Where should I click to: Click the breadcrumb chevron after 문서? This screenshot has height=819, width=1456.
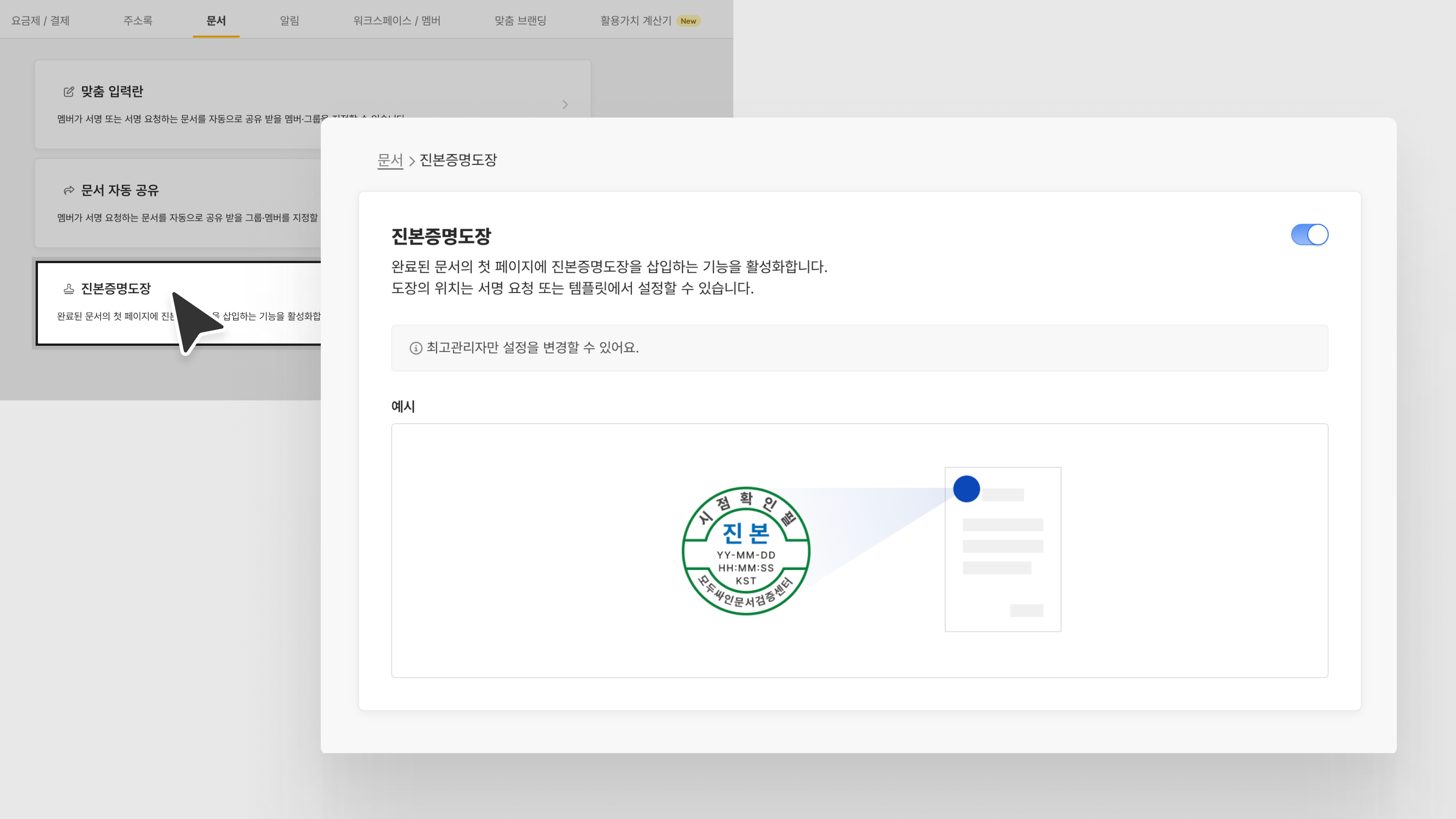click(412, 161)
